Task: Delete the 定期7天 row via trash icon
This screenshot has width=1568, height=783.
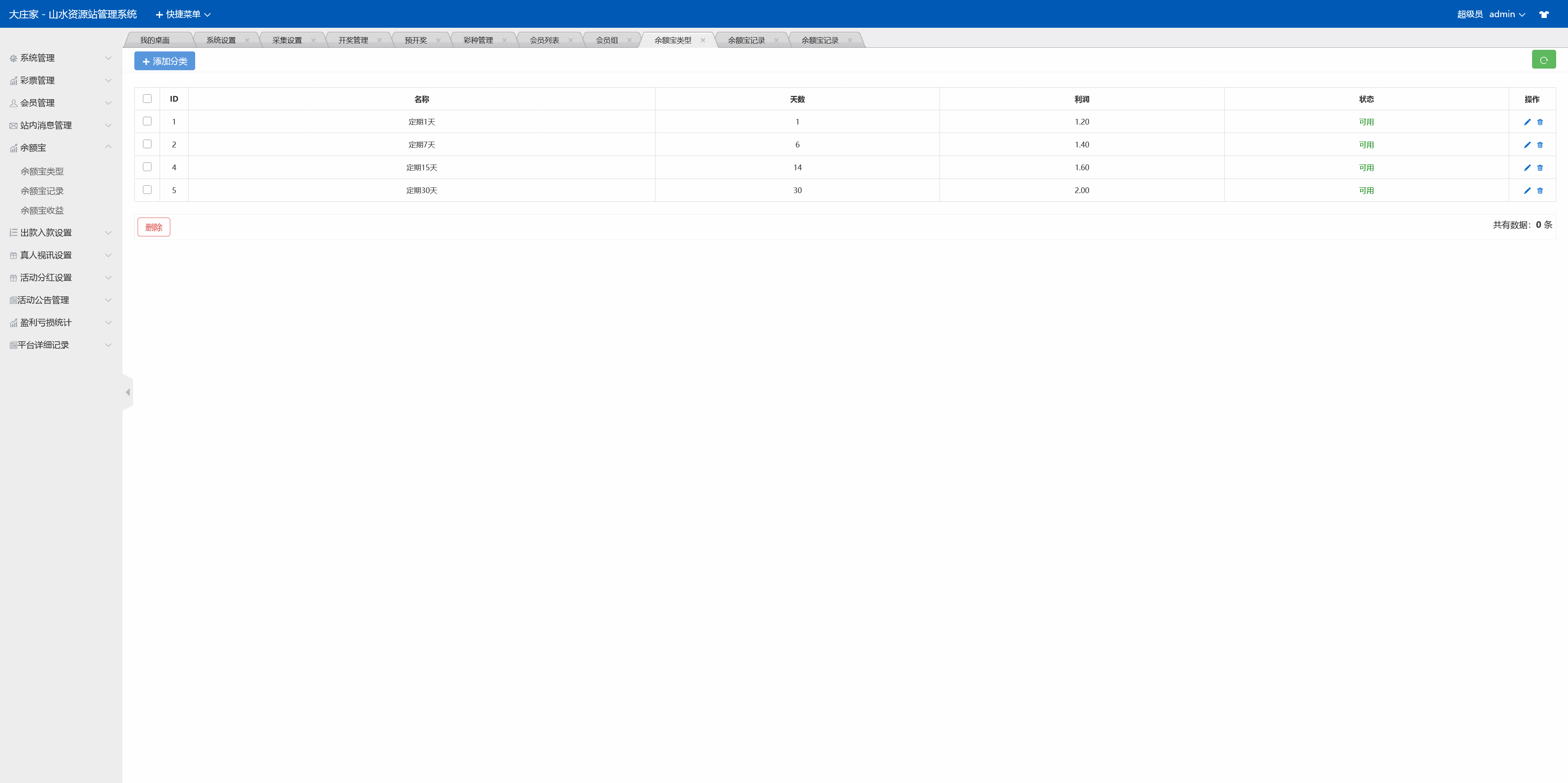Action: click(x=1540, y=145)
